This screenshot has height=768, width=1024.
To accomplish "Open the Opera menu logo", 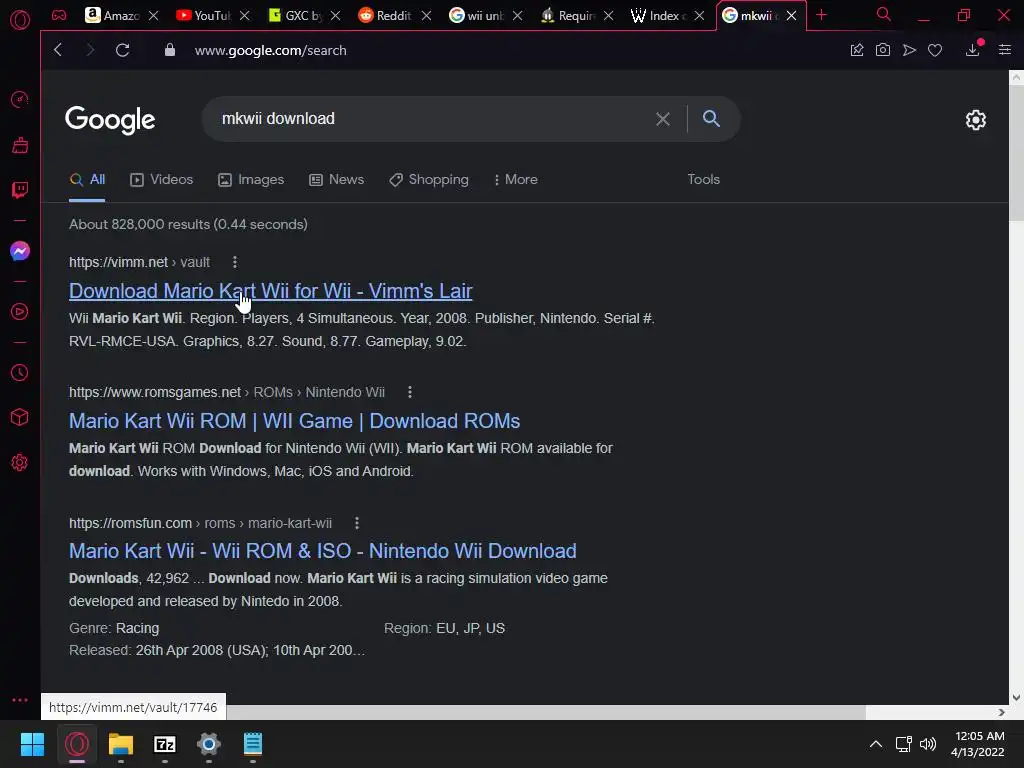I will (x=20, y=20).
